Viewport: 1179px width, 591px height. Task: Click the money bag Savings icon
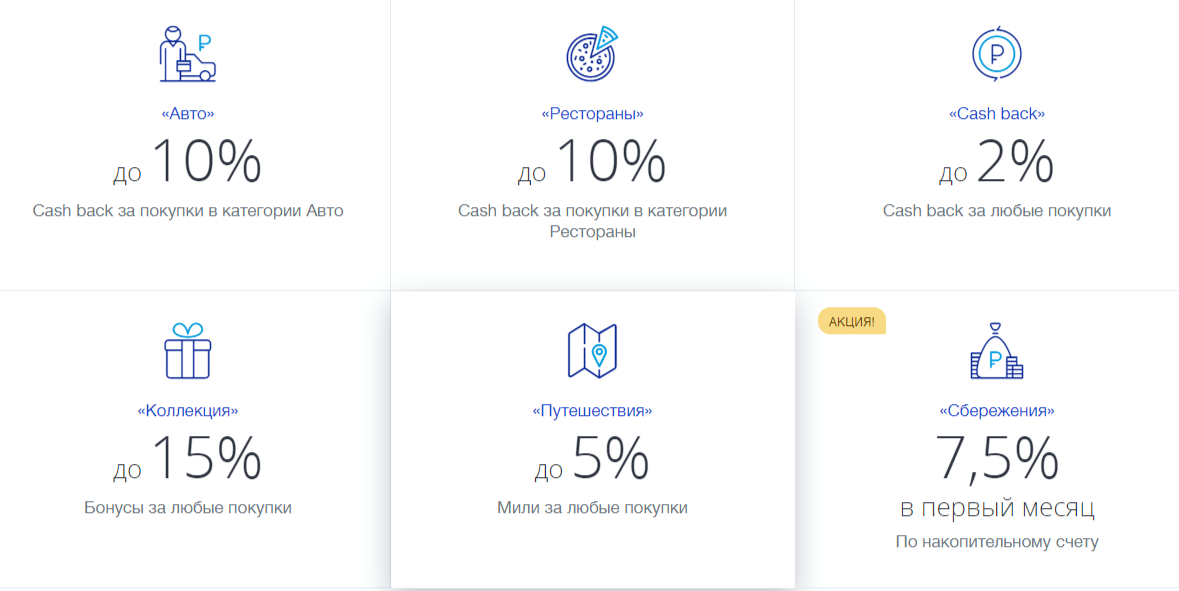pyautogui.click(x=996, y=352)
